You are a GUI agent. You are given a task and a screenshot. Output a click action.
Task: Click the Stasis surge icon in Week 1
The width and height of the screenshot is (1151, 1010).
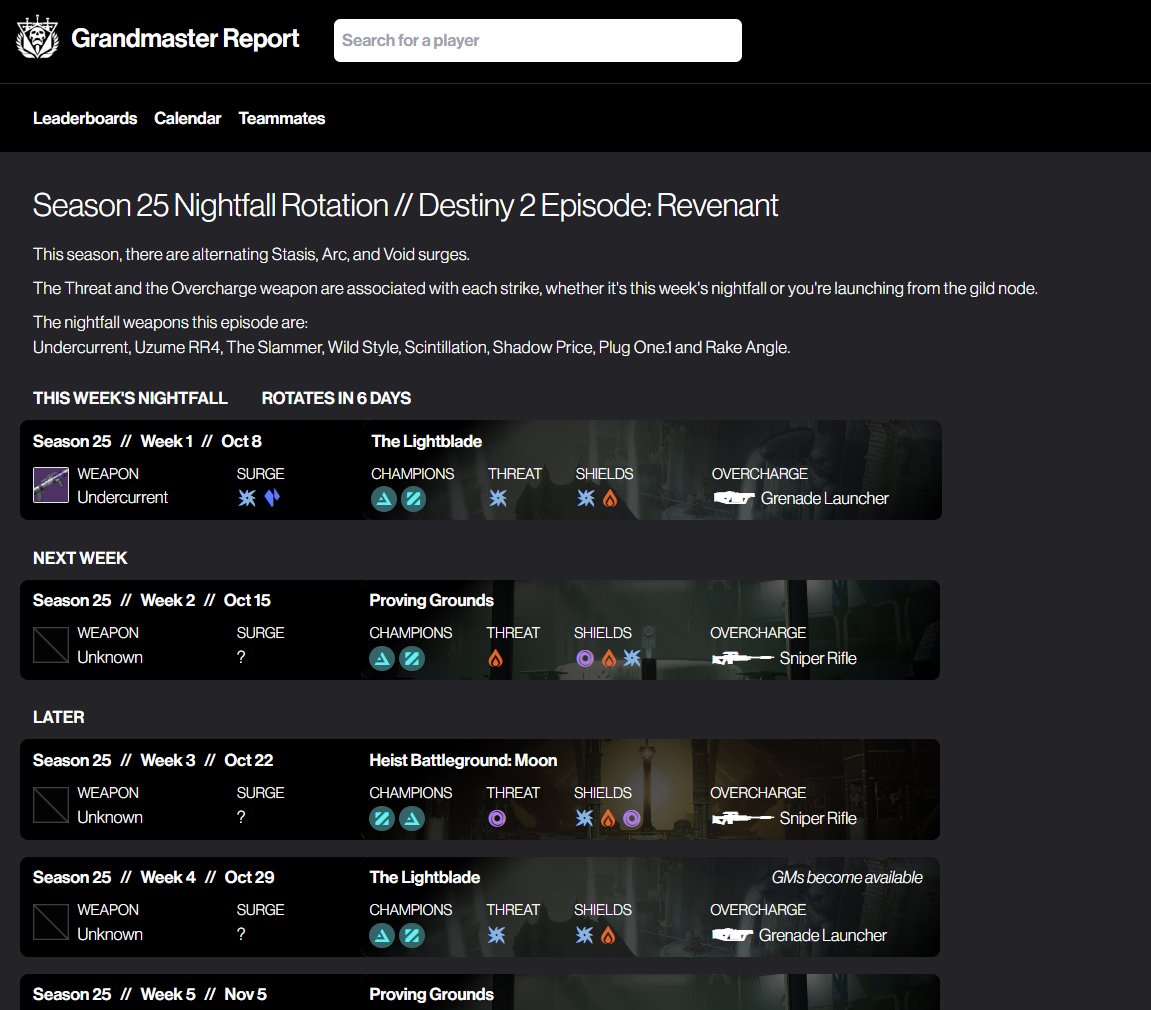point(247,498)
